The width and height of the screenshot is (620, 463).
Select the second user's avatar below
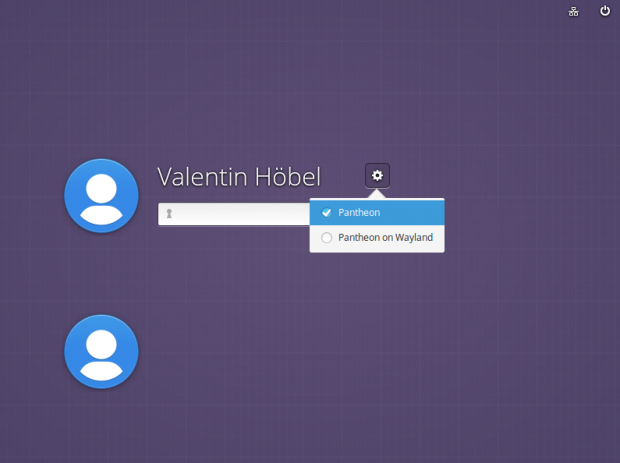101,352
